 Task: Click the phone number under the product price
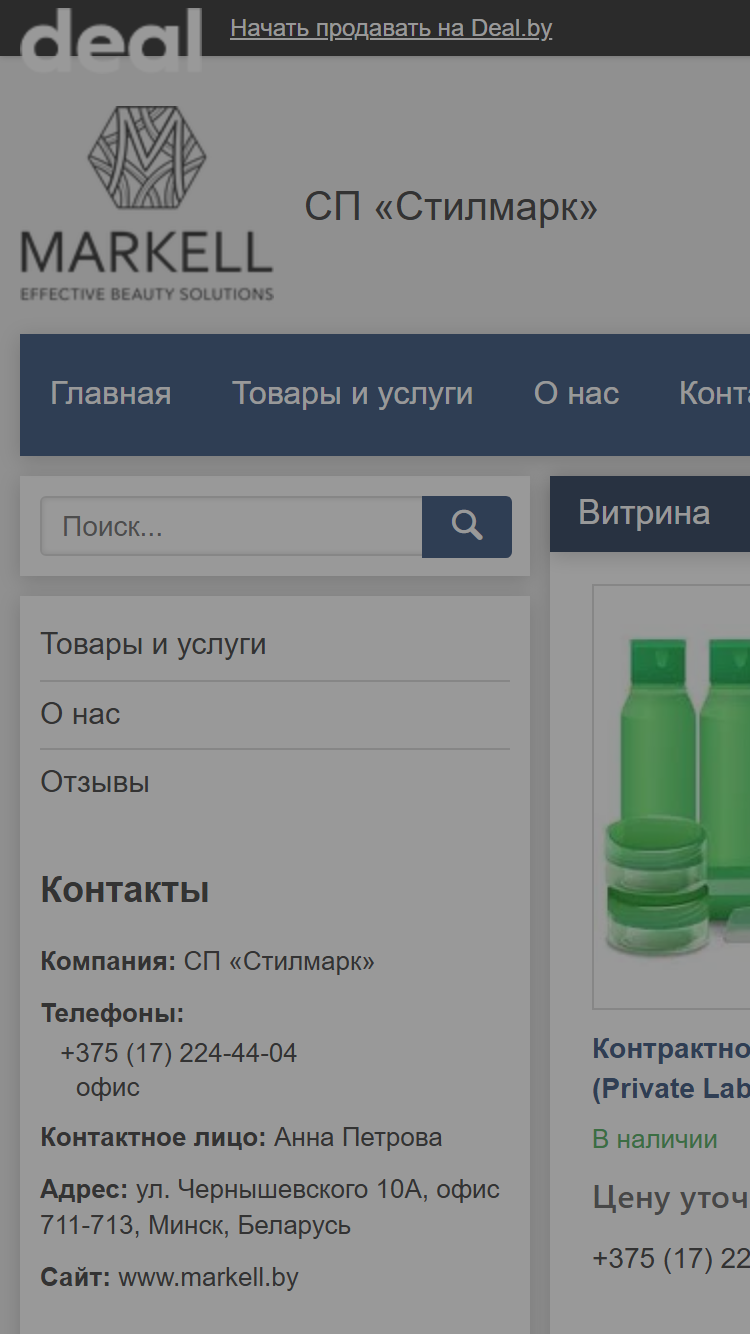pyautogui.click(x=671, y=1258)
